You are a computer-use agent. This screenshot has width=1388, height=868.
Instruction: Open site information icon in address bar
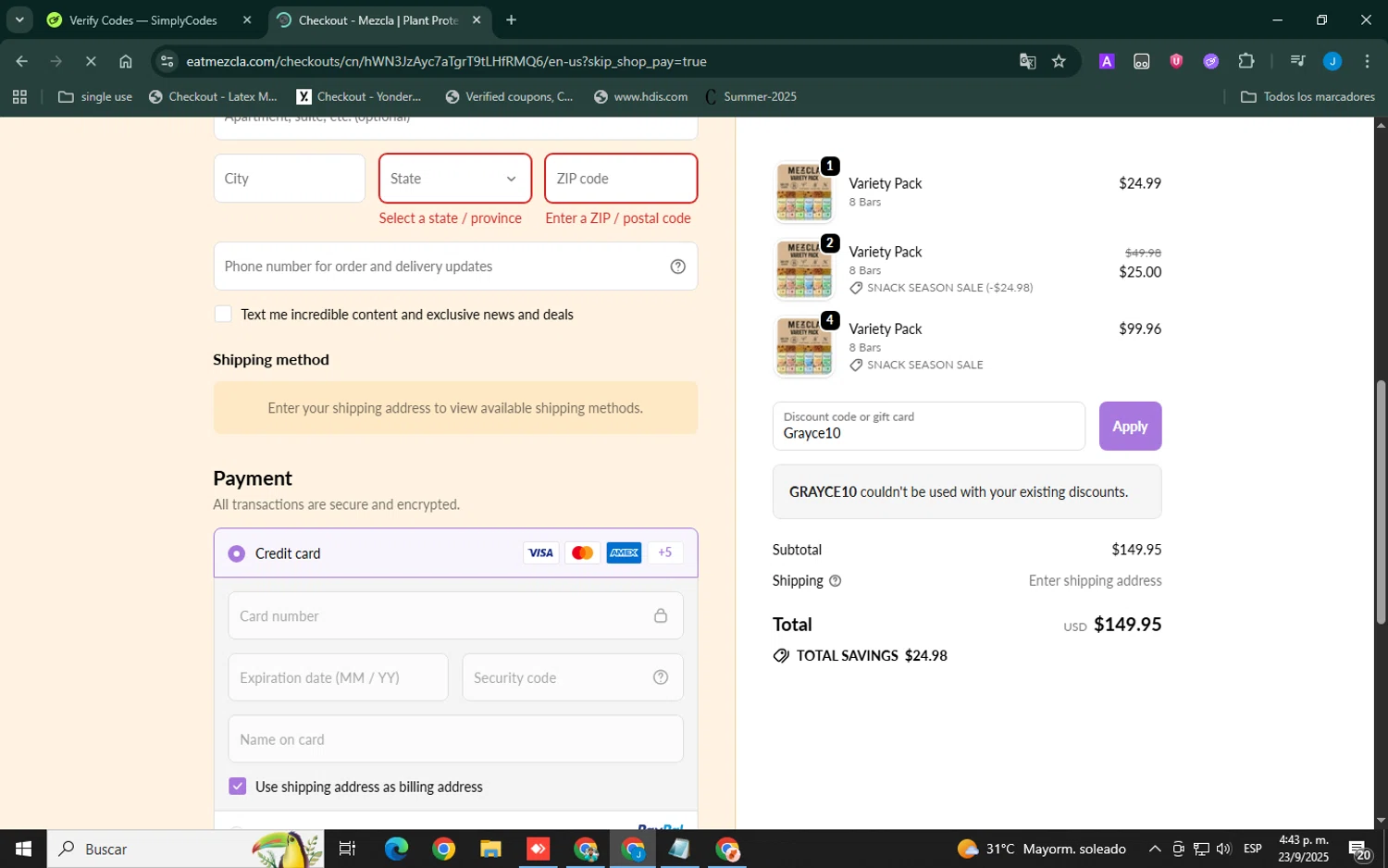click(167, 61)
